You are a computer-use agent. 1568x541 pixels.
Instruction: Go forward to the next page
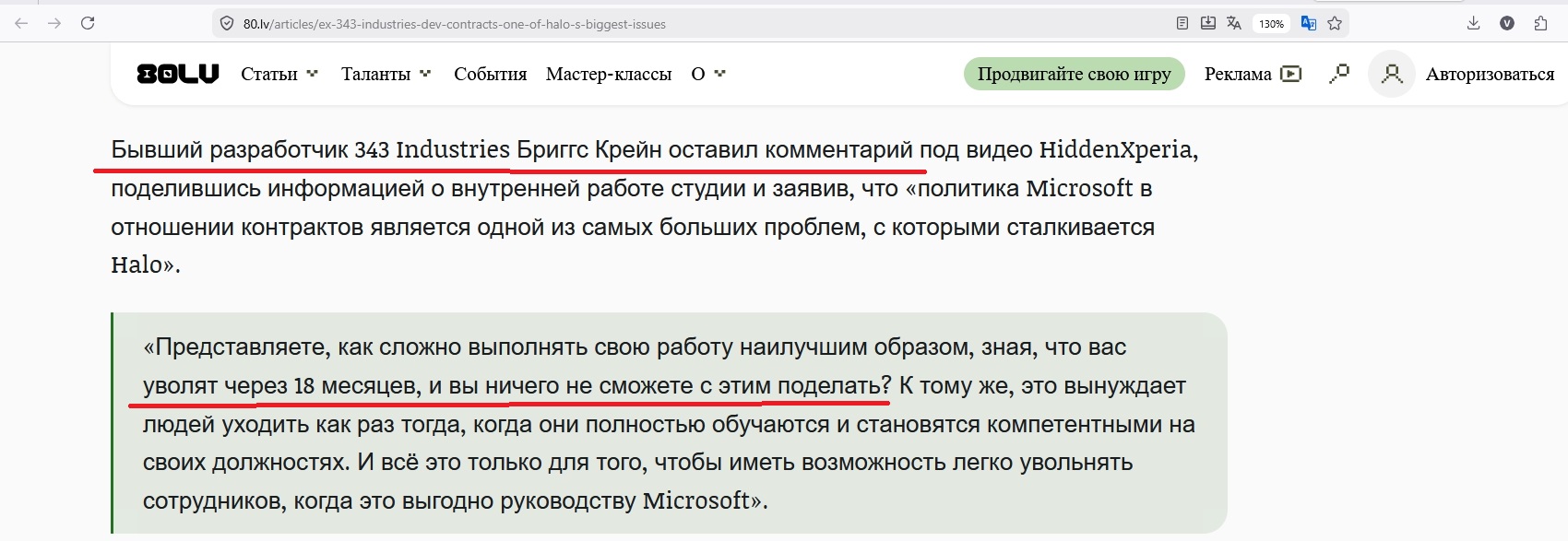(x=54, y=23)
